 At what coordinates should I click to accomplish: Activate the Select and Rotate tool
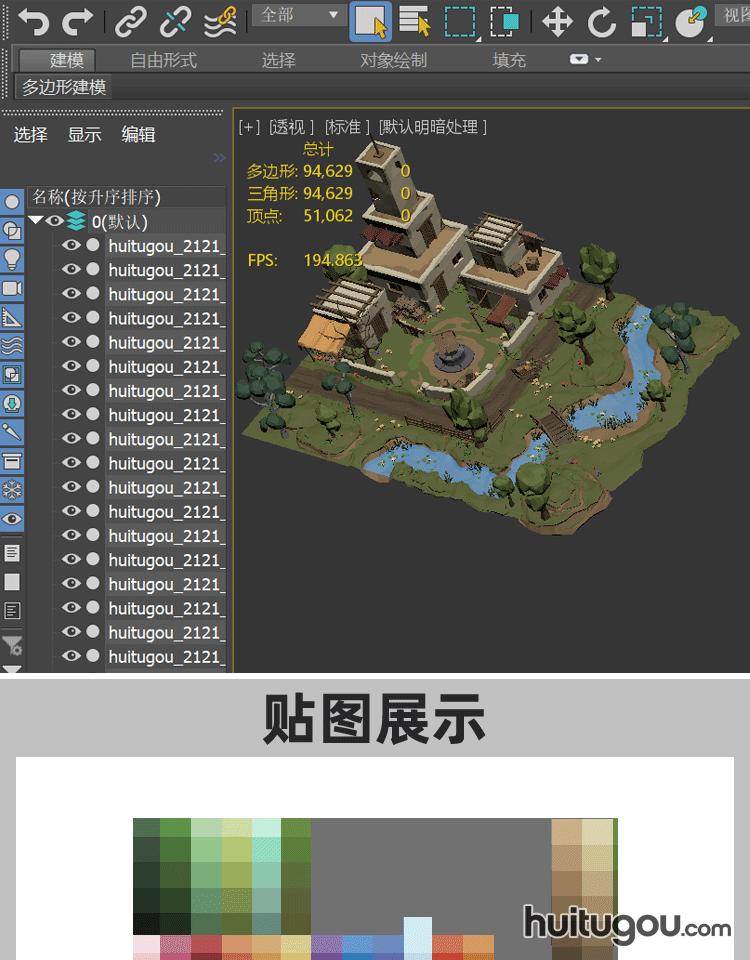601,20
